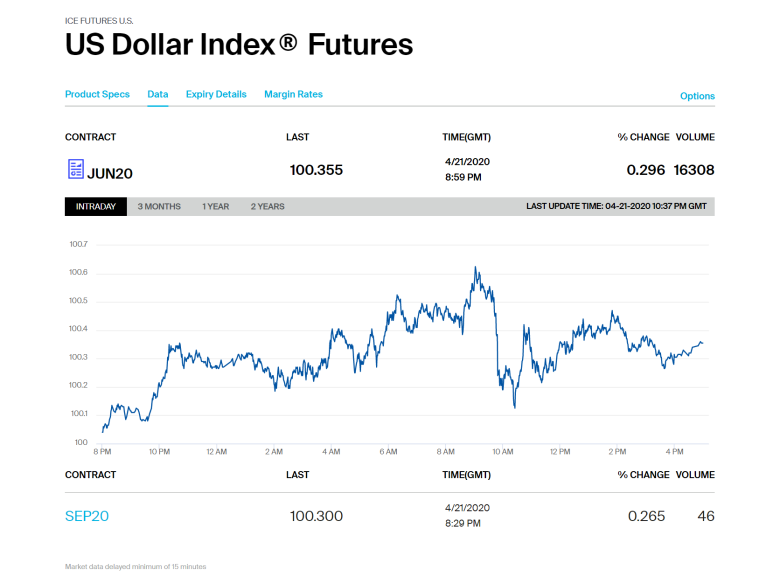Go to the Margin Rates tab
Screen dimensions: 780x577
click(293, 95)
